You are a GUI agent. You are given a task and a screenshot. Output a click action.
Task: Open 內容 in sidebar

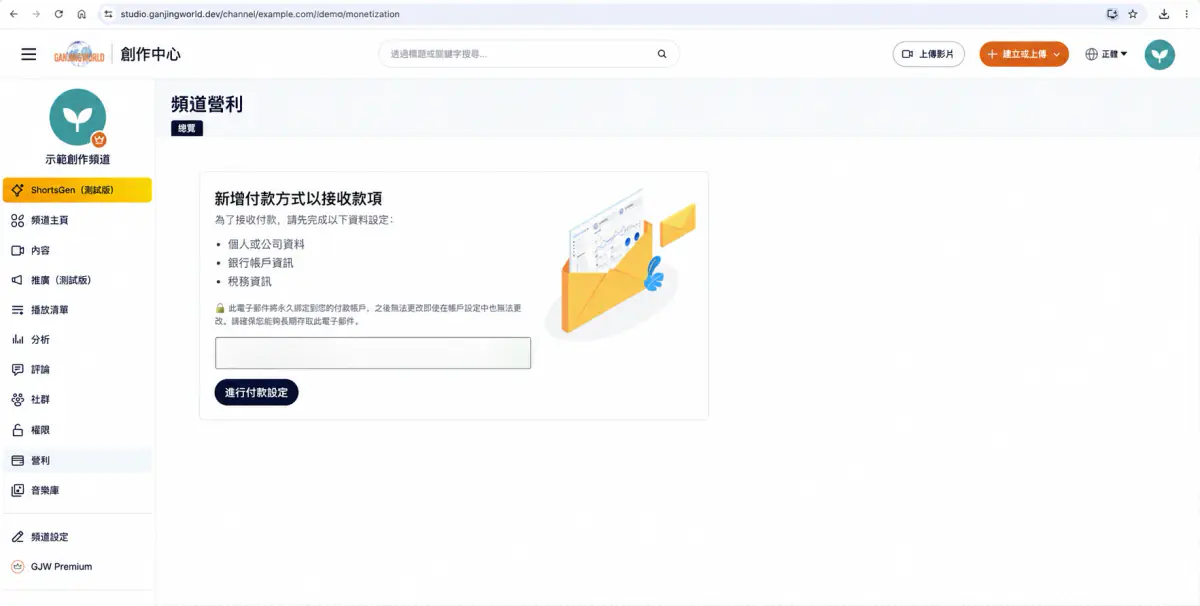(77, 250)
